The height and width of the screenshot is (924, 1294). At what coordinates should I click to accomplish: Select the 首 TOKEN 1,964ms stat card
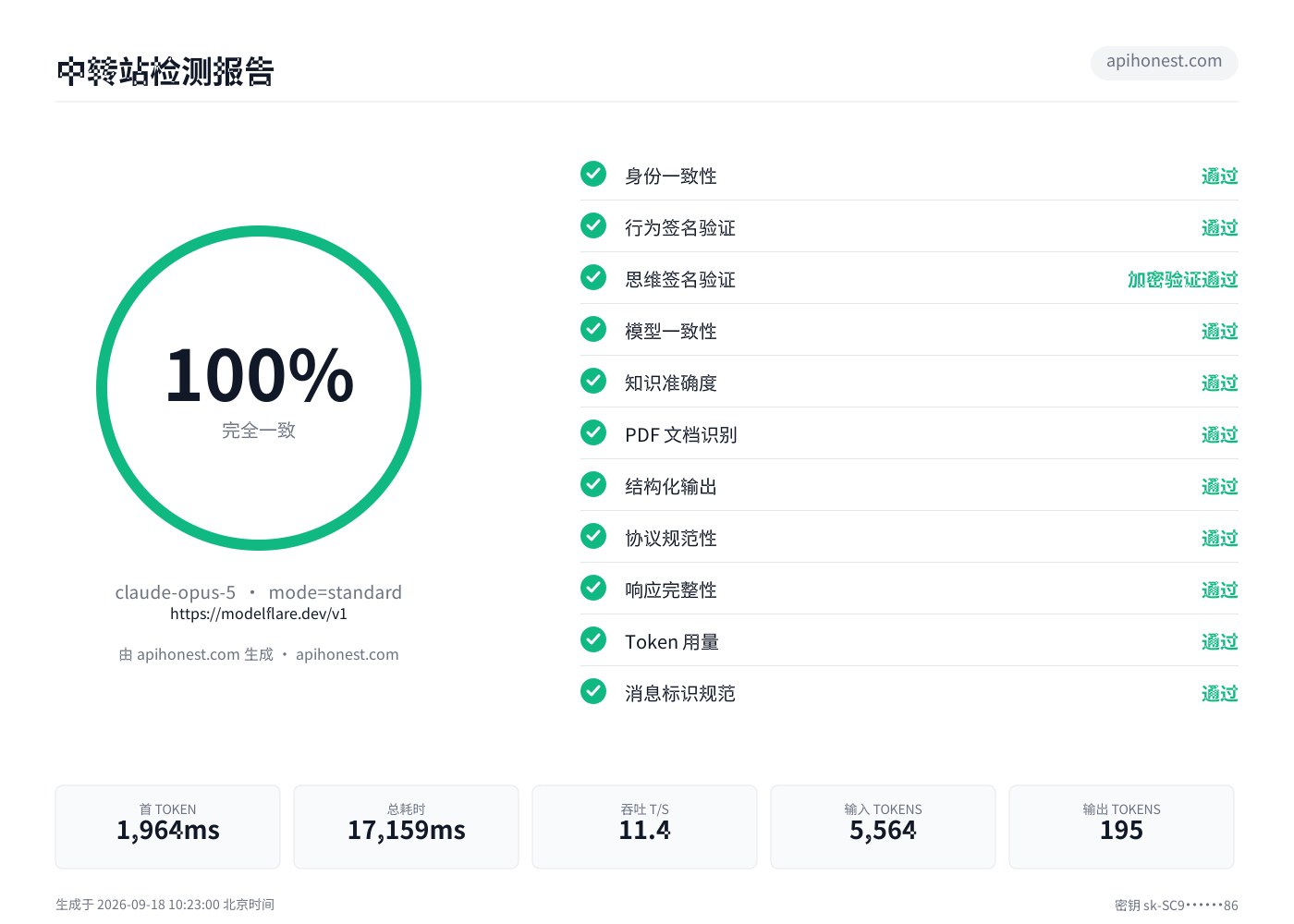167,827
